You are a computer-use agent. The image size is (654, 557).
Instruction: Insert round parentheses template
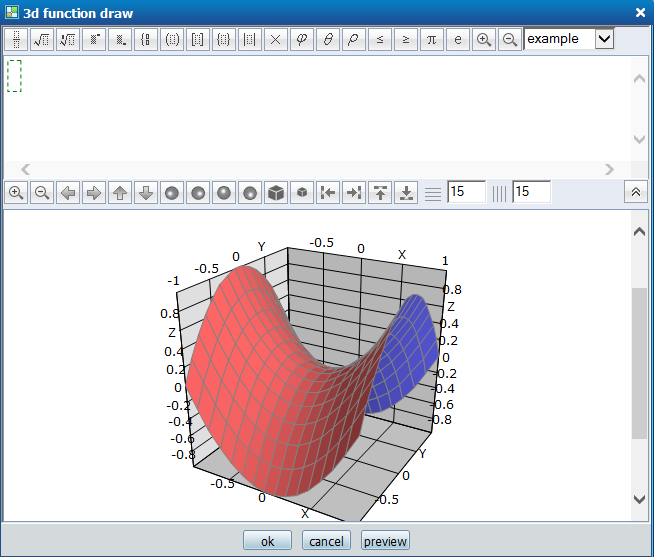[172, 40]
